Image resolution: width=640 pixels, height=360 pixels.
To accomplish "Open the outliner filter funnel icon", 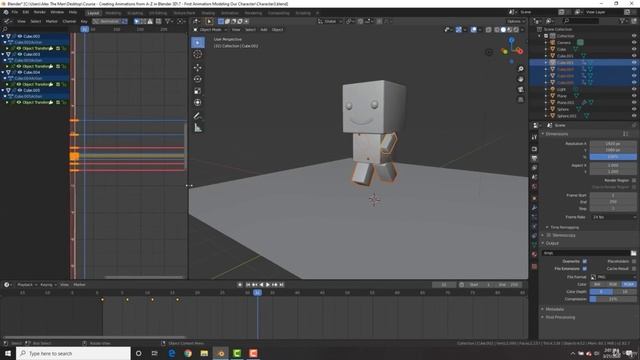I will tap(622, 21).
